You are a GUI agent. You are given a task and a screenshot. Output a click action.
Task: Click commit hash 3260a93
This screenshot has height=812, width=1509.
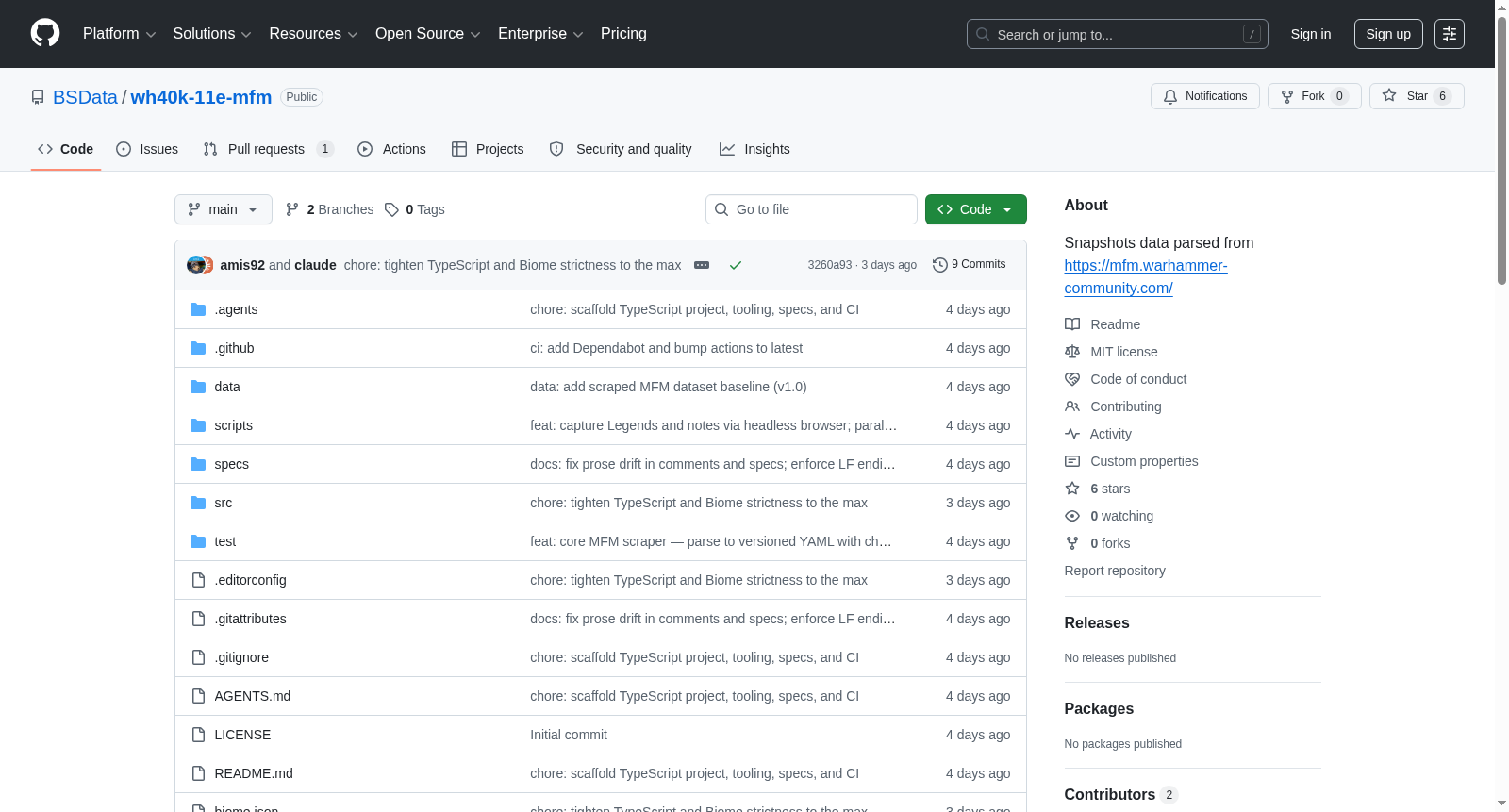click(x=830, y=265)
